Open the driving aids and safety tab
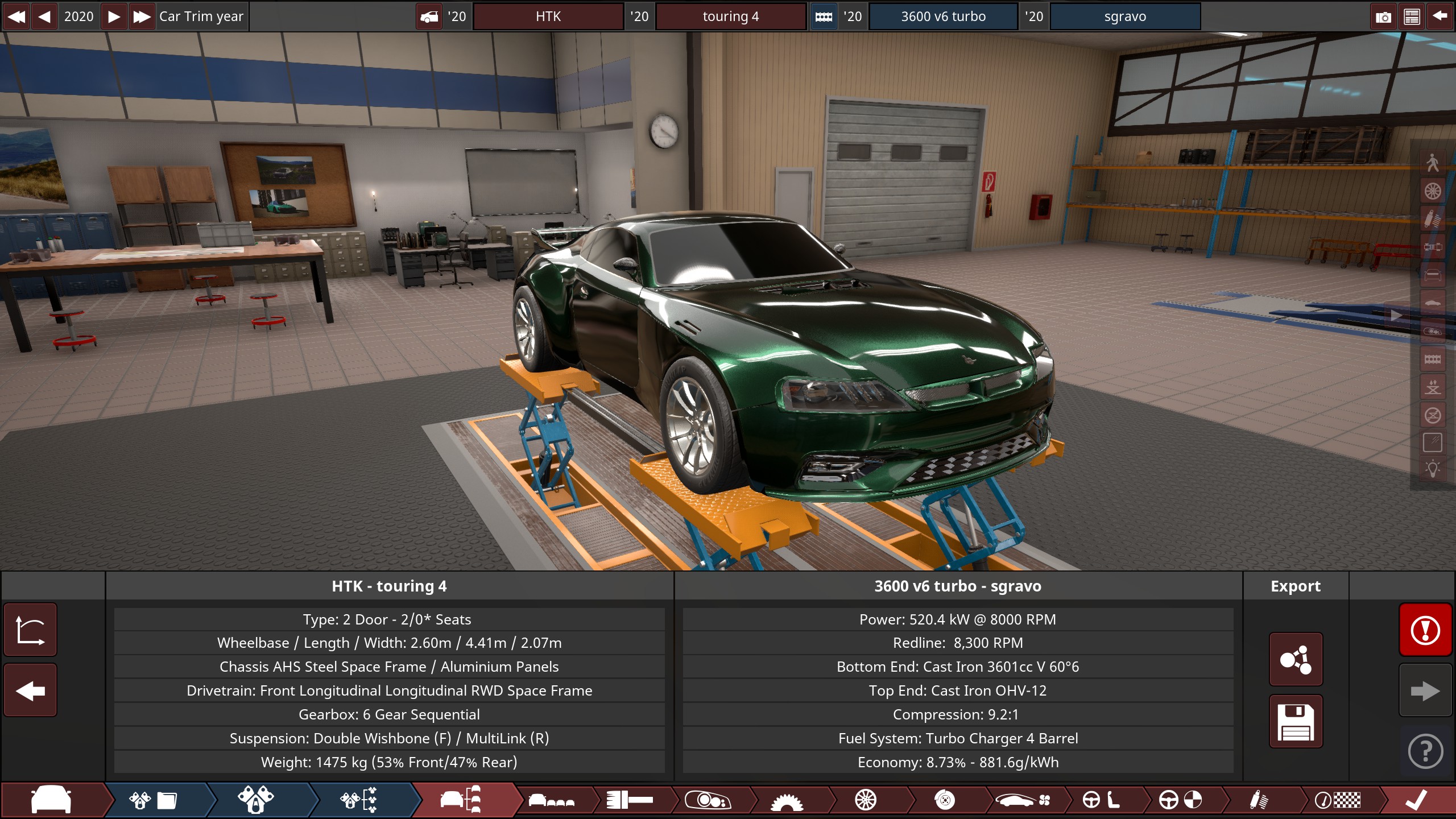This screenshot has width=1456, height=819. [x=1181, y=800]
